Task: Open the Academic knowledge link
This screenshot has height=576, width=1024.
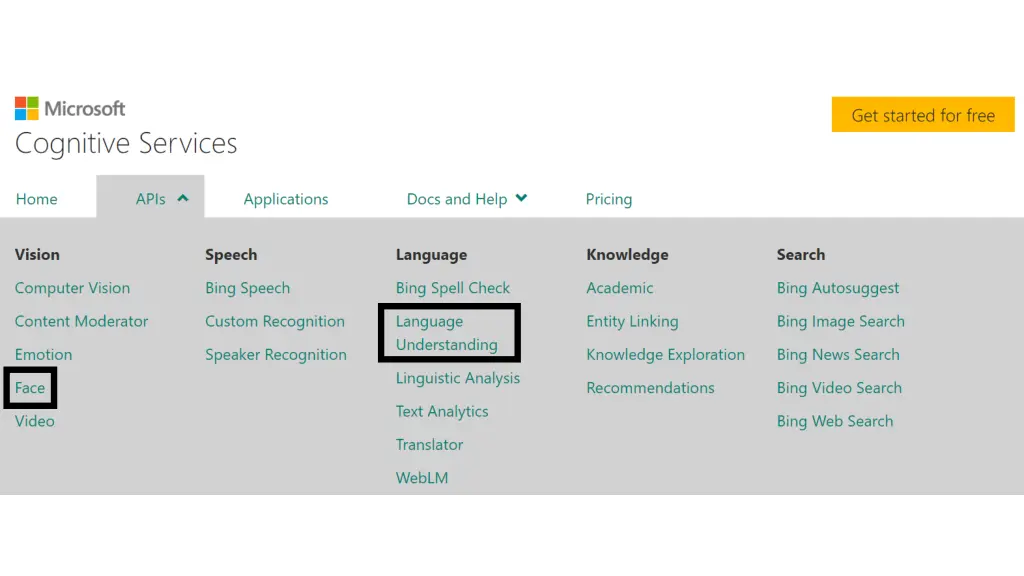Action: (x=620, y=288)
